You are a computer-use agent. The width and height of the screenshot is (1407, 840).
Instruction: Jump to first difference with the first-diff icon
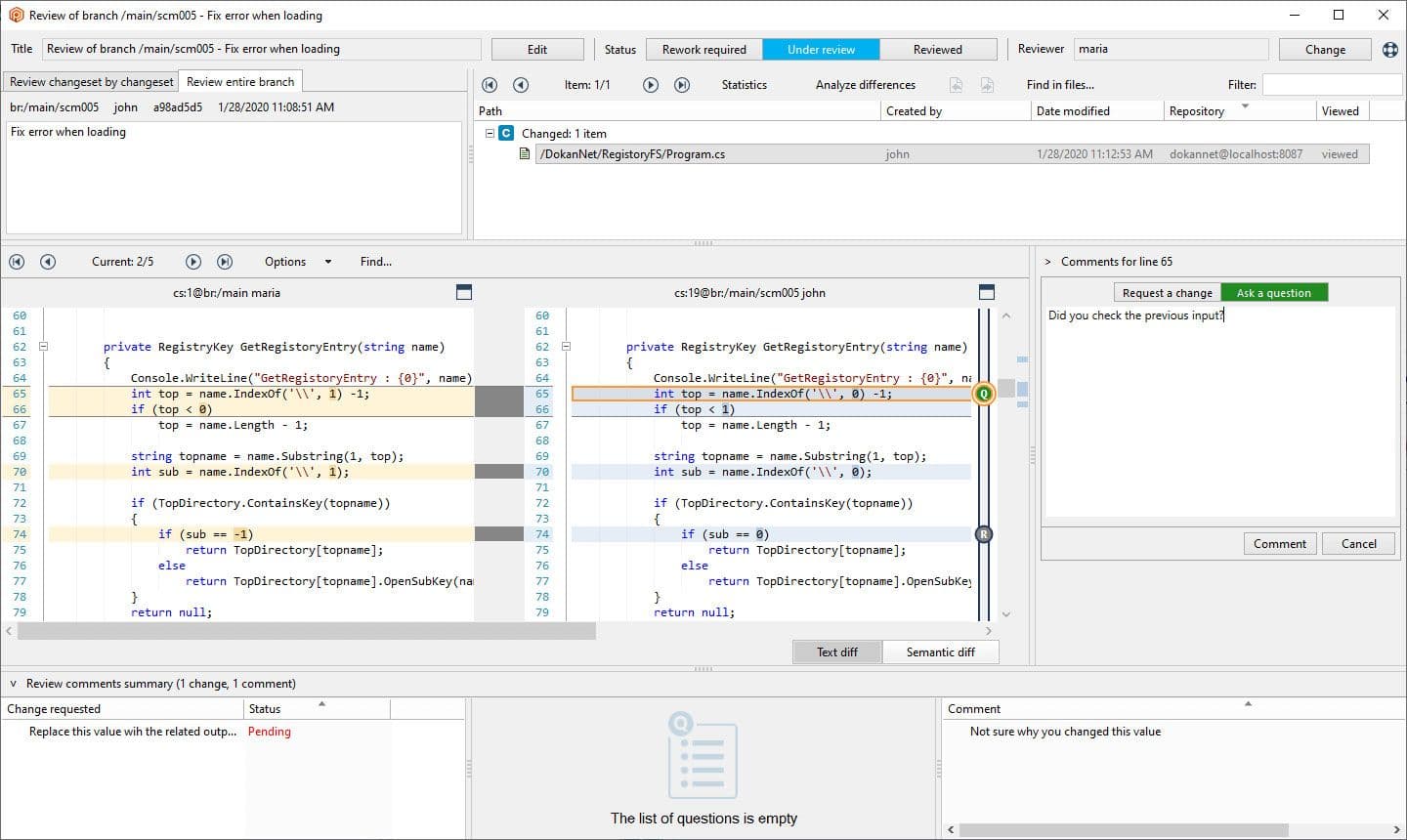[x=15, y=262]
